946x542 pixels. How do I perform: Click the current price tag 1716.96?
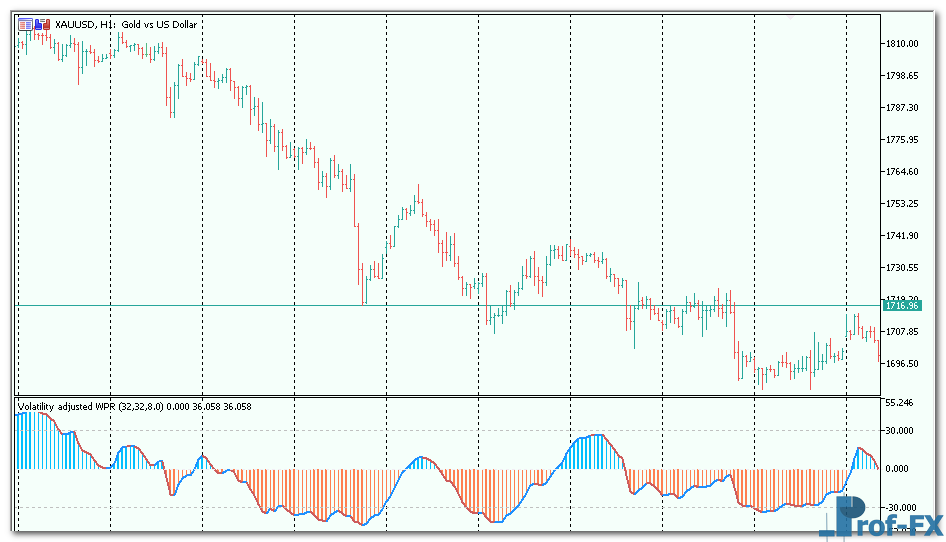tap(902, 306)
